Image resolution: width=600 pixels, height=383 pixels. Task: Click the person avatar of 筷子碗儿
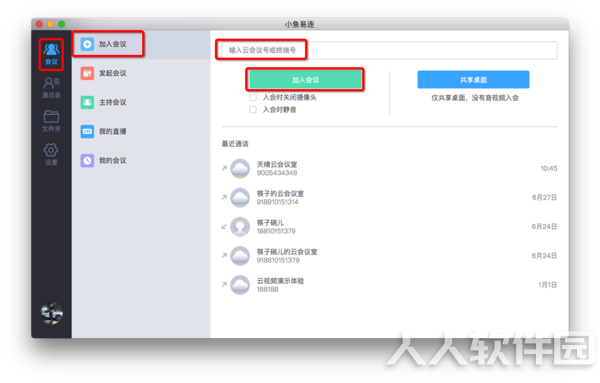click(x=240, y=227)
